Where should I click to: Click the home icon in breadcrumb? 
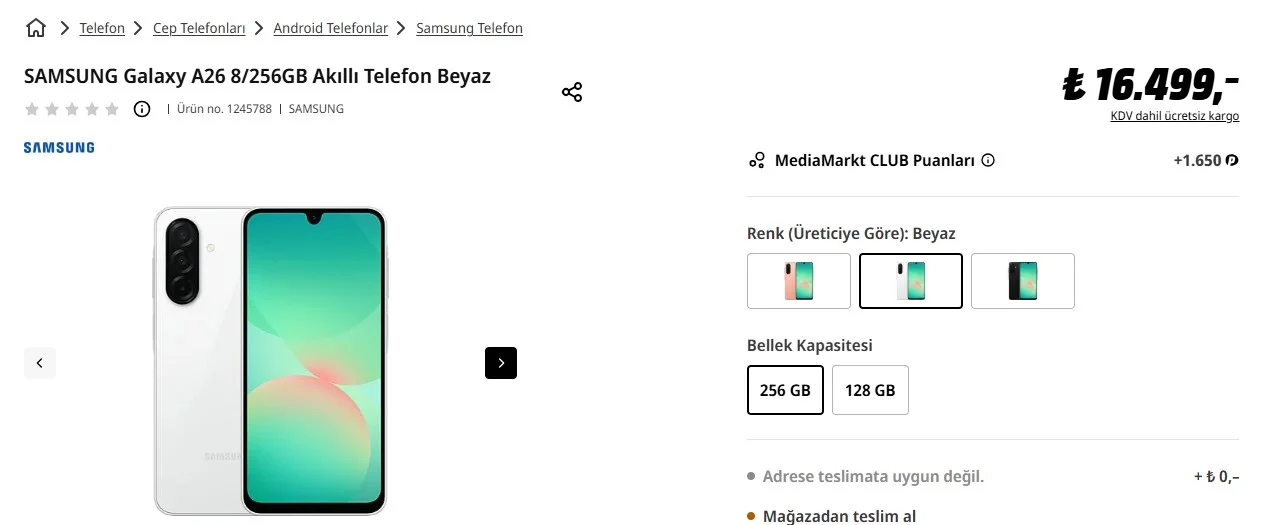pos(36,28)
